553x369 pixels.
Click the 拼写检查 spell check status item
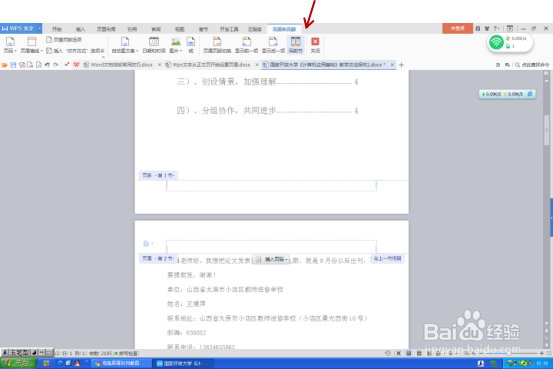pos(126,353)
